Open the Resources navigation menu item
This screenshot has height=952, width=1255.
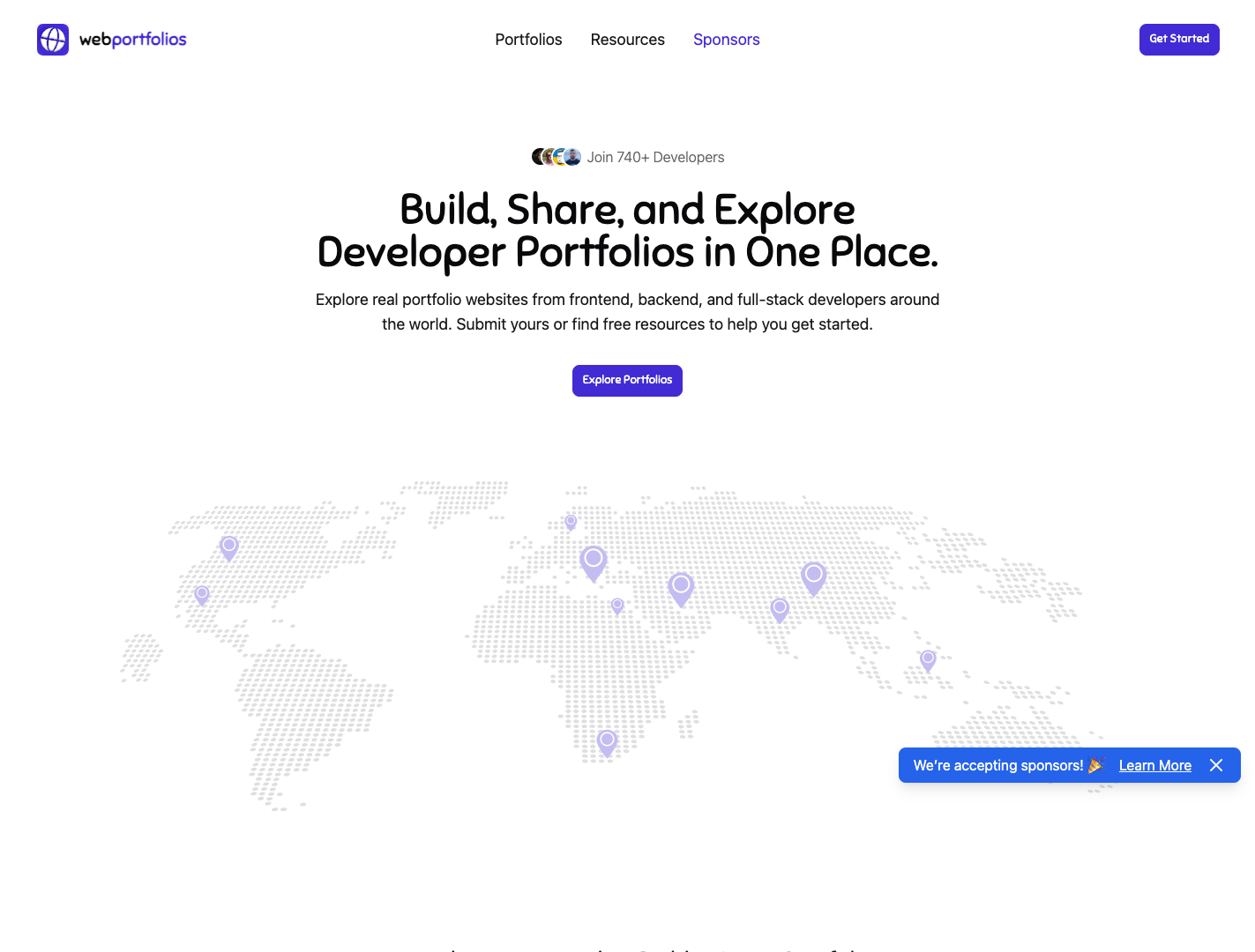coord(627,40)
